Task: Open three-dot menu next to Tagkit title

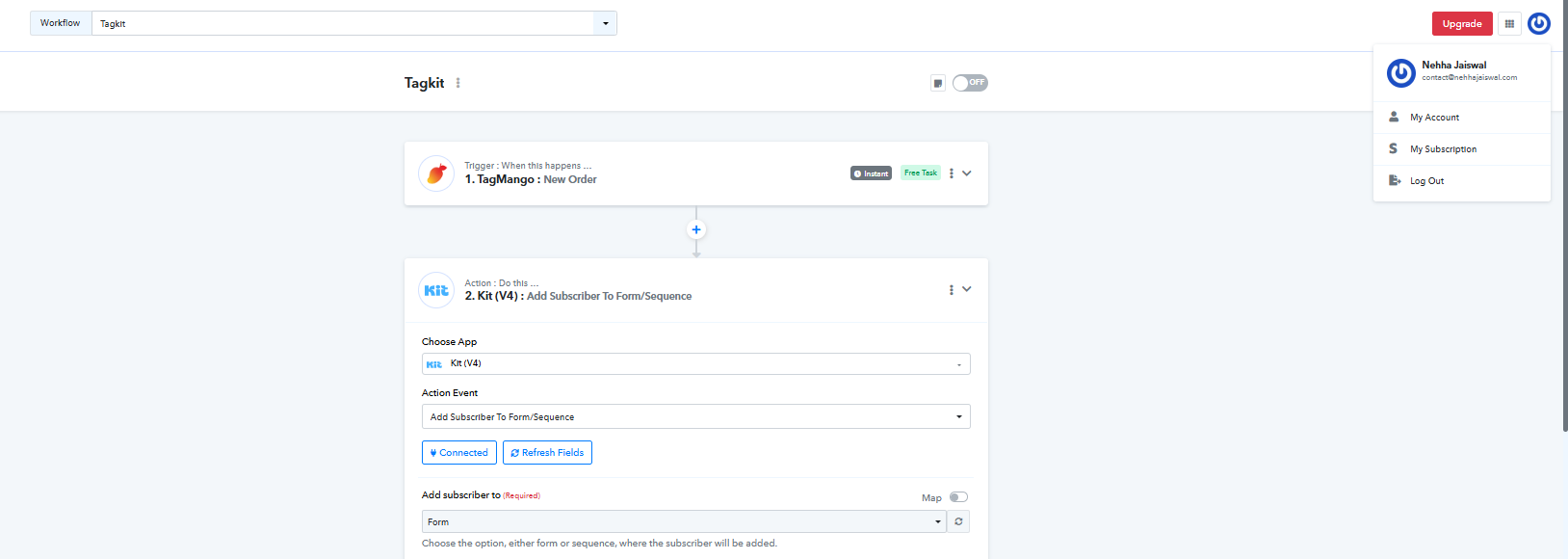Action: (x=457, y=83)
